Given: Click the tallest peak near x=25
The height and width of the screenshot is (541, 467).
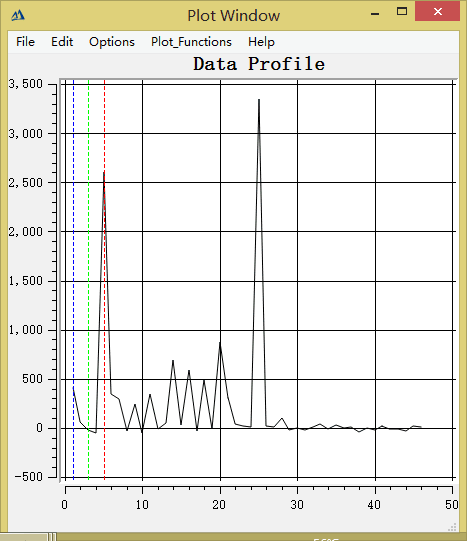Looking at the screenshot, I should click(259, 100).
